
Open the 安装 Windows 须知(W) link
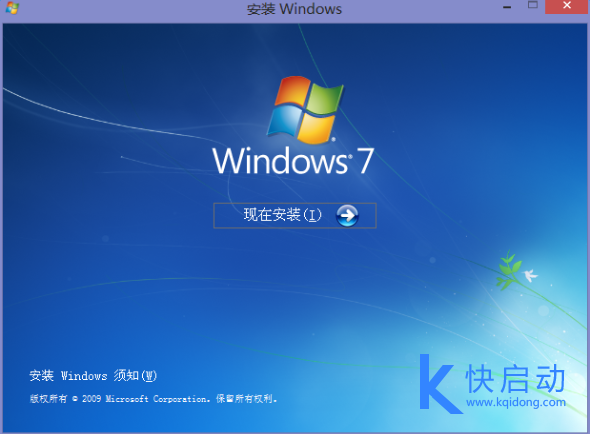[93, 376]
